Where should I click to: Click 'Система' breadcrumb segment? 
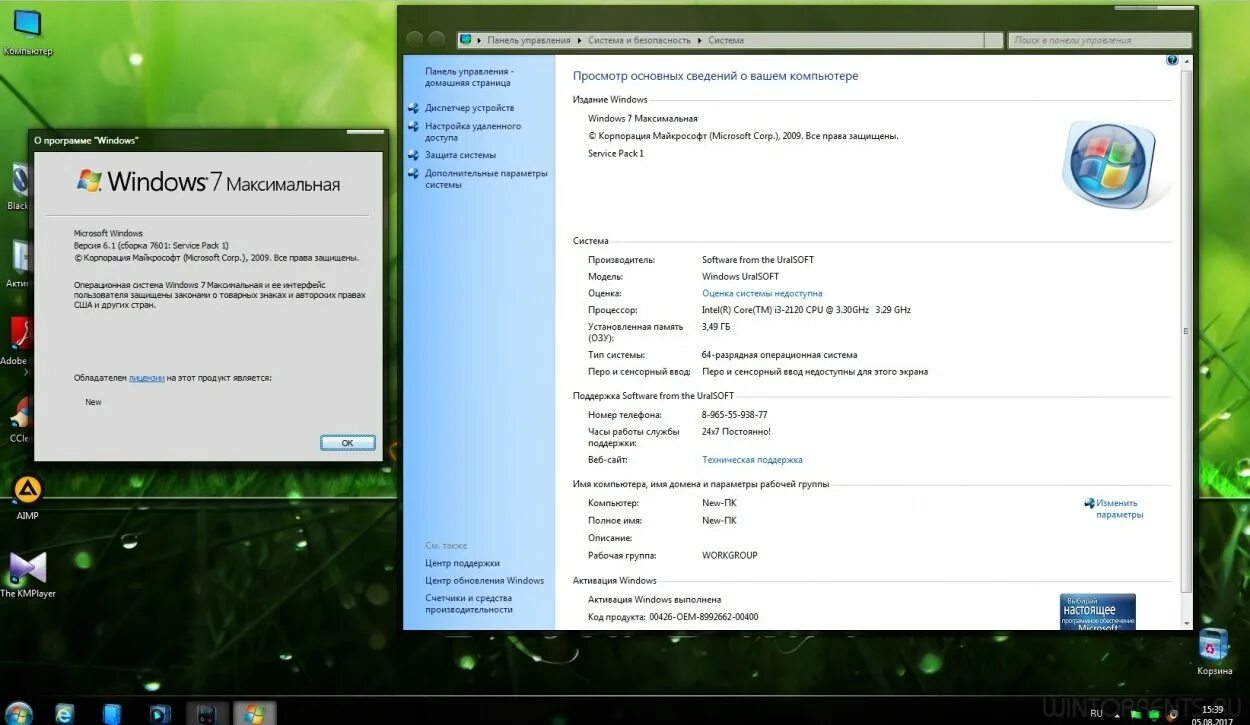[x=726, y=40]
